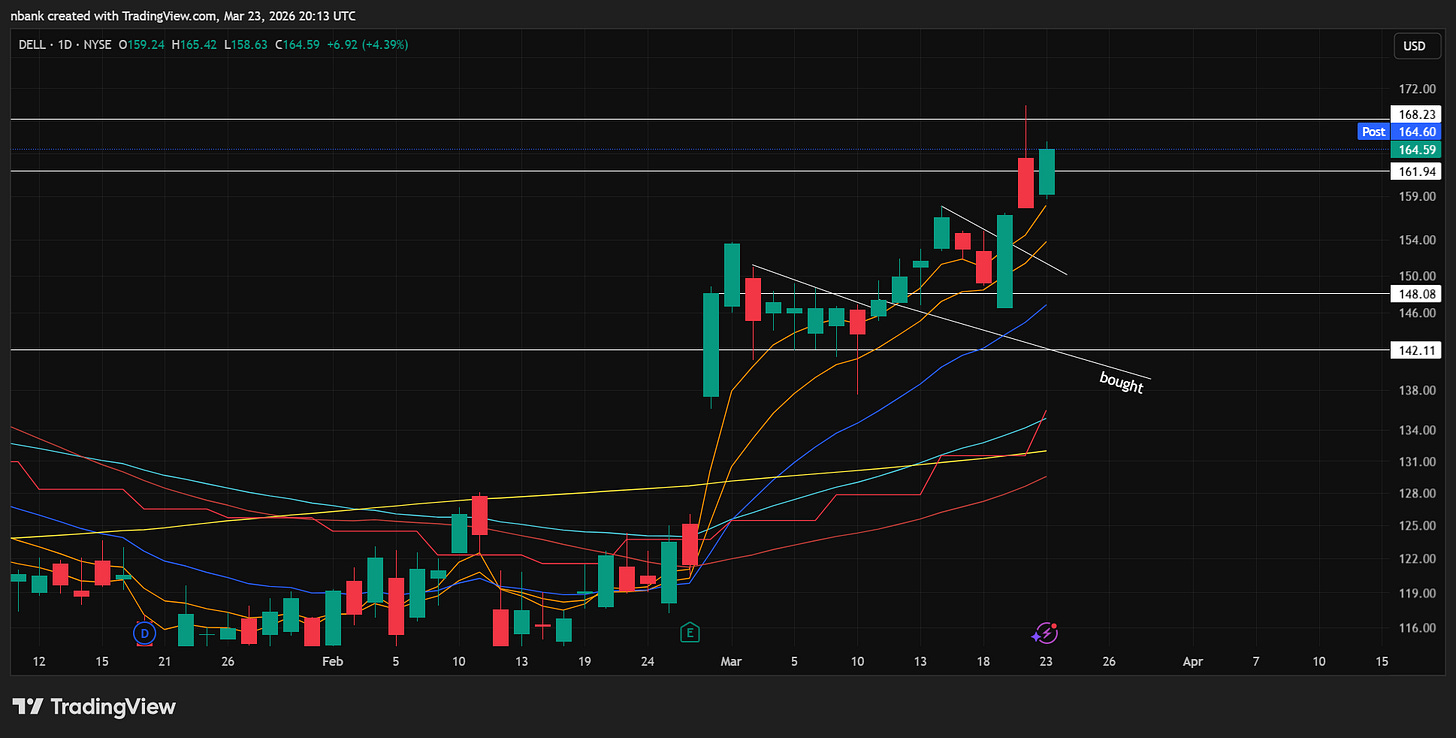1456x738 pixels.
Task: Click the 148.08 horizontal line price label
Action: [x=1415, y=294]
